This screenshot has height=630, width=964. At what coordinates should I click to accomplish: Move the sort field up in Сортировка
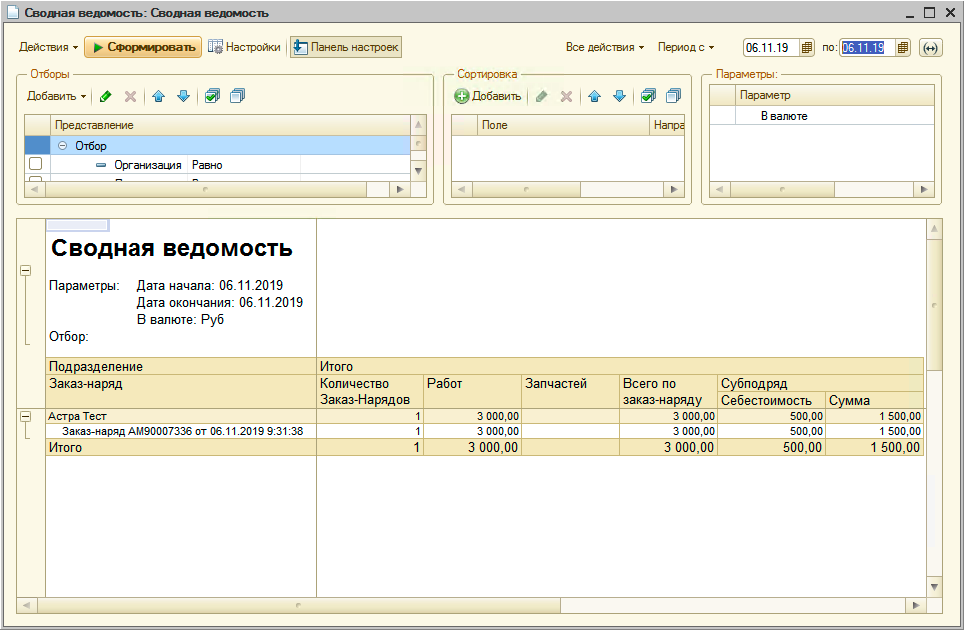[x=595, y=96]
